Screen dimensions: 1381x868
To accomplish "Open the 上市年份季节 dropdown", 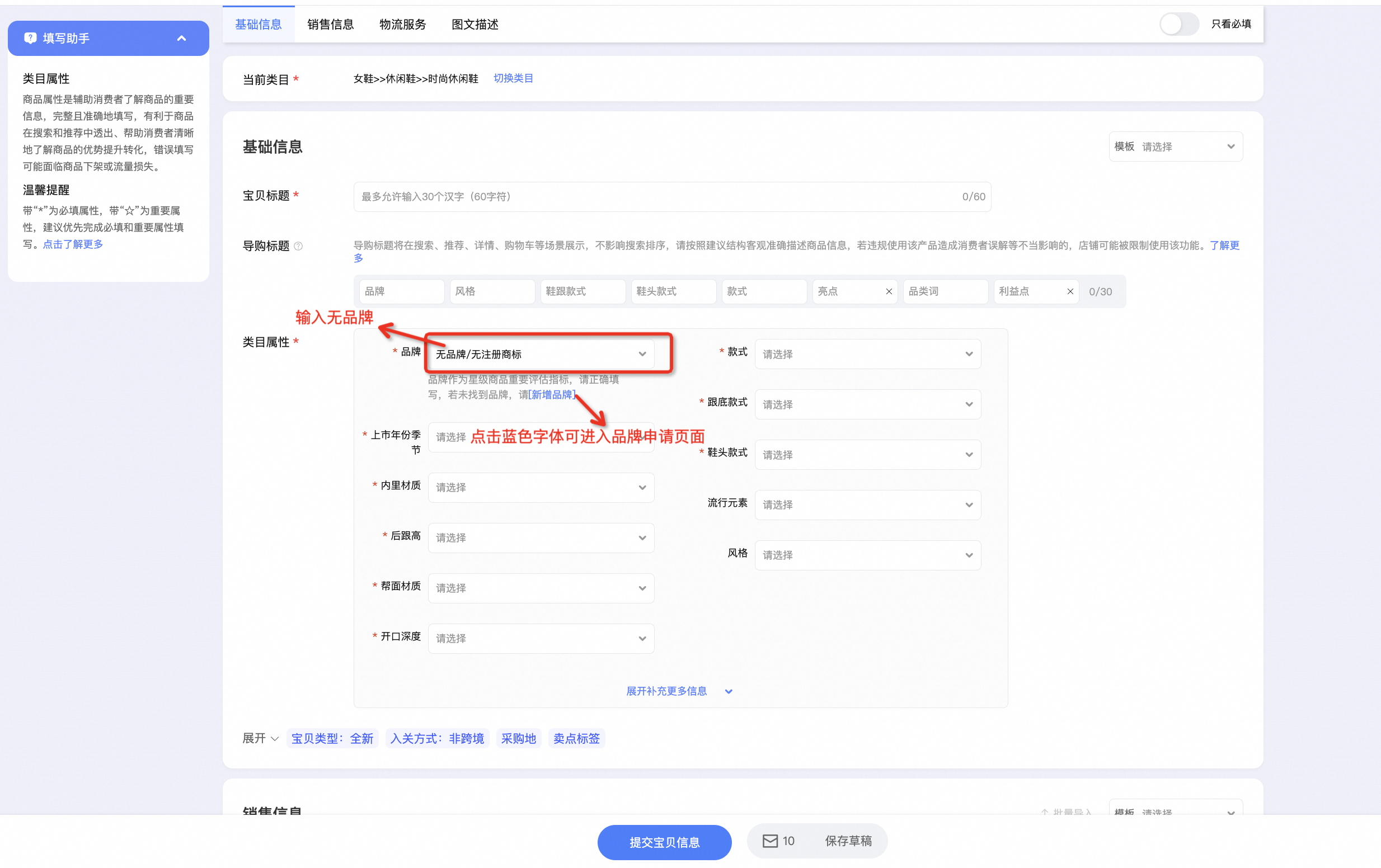I will (x=542, y=437).
